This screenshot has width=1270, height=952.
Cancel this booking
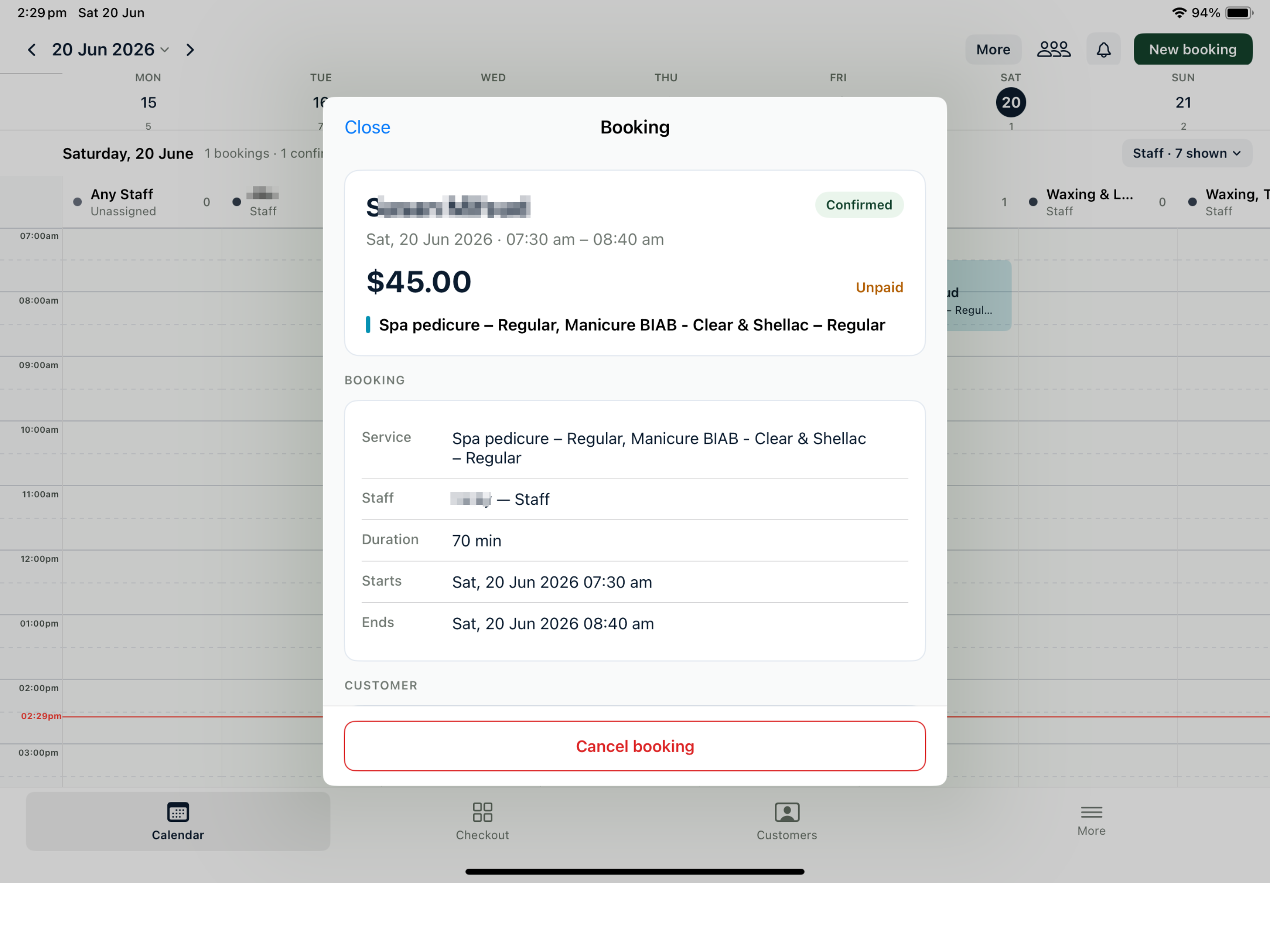tap(635, 745)
